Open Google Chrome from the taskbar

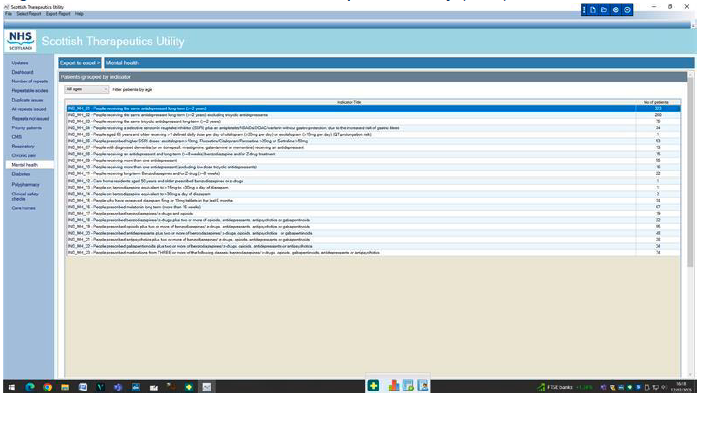(x=47, y=387)
